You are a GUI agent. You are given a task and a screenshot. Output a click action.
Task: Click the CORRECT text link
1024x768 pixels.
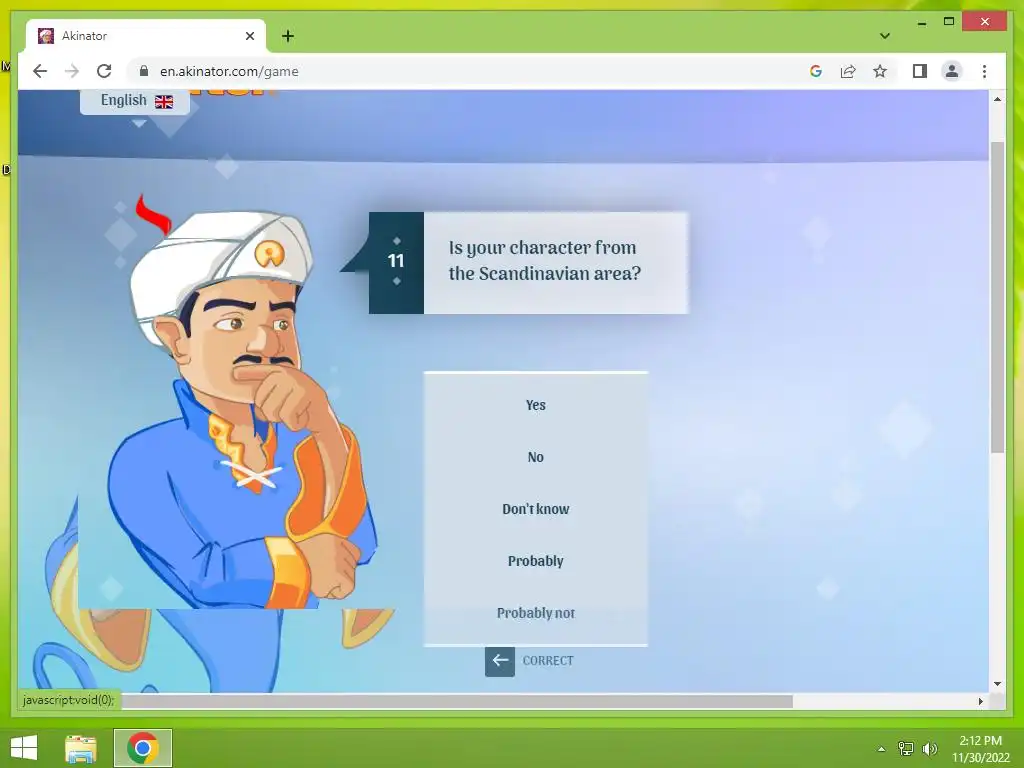point(547,661)
